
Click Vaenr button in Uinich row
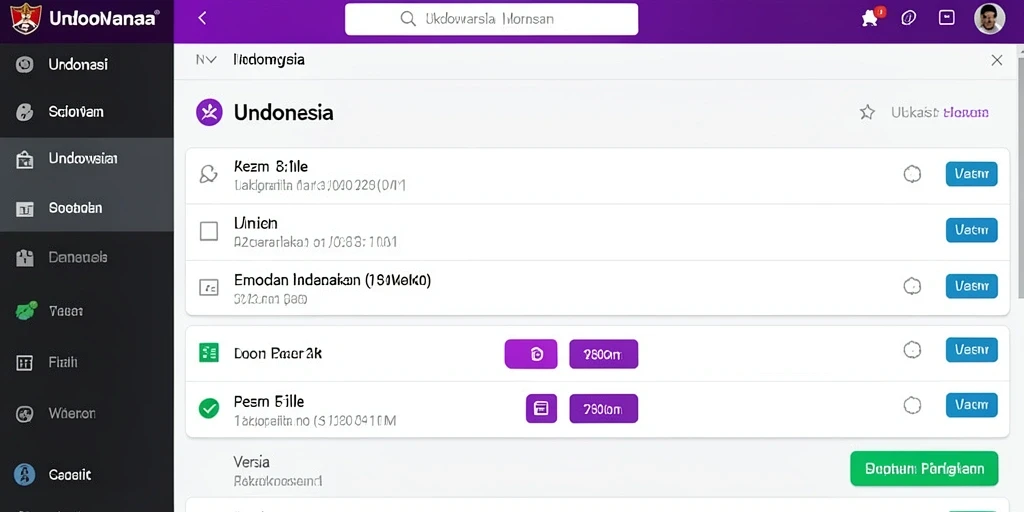click(x=972, y=230)
